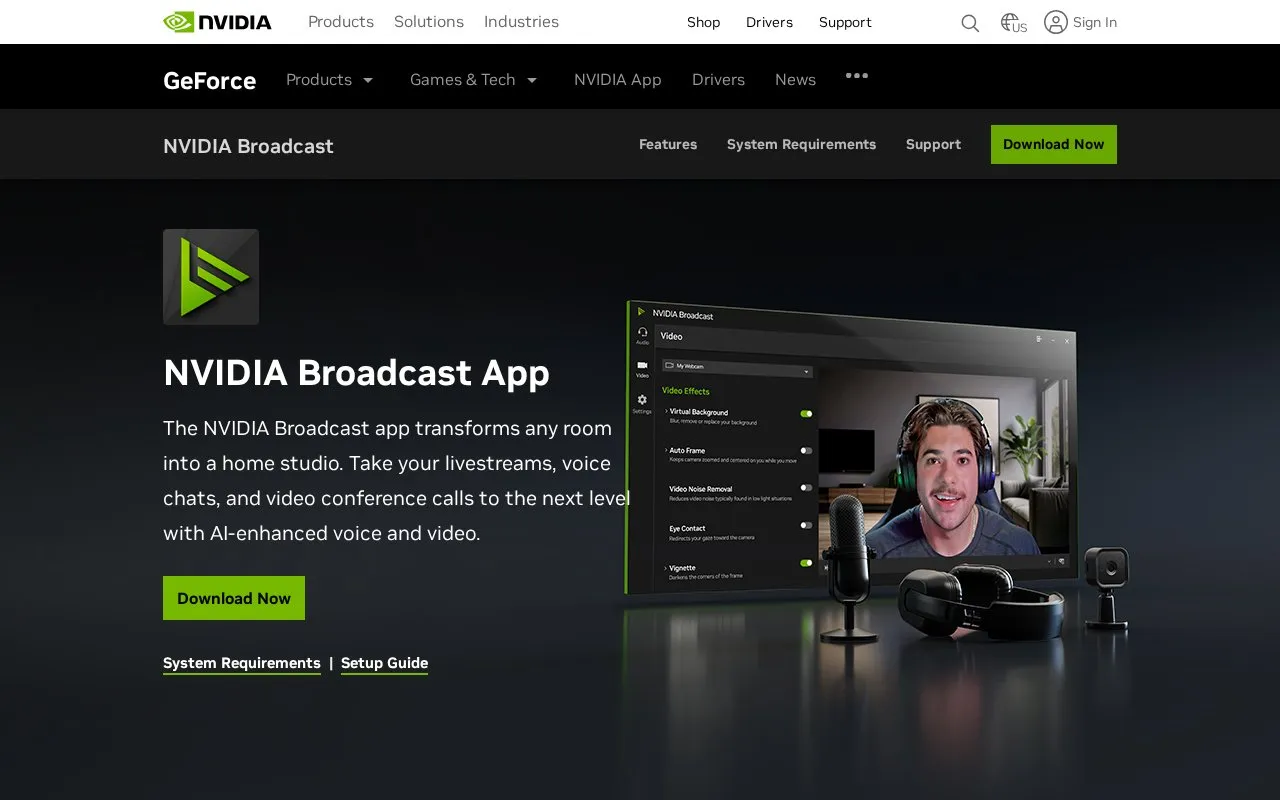Expand Vignette chevron in app

665,568
